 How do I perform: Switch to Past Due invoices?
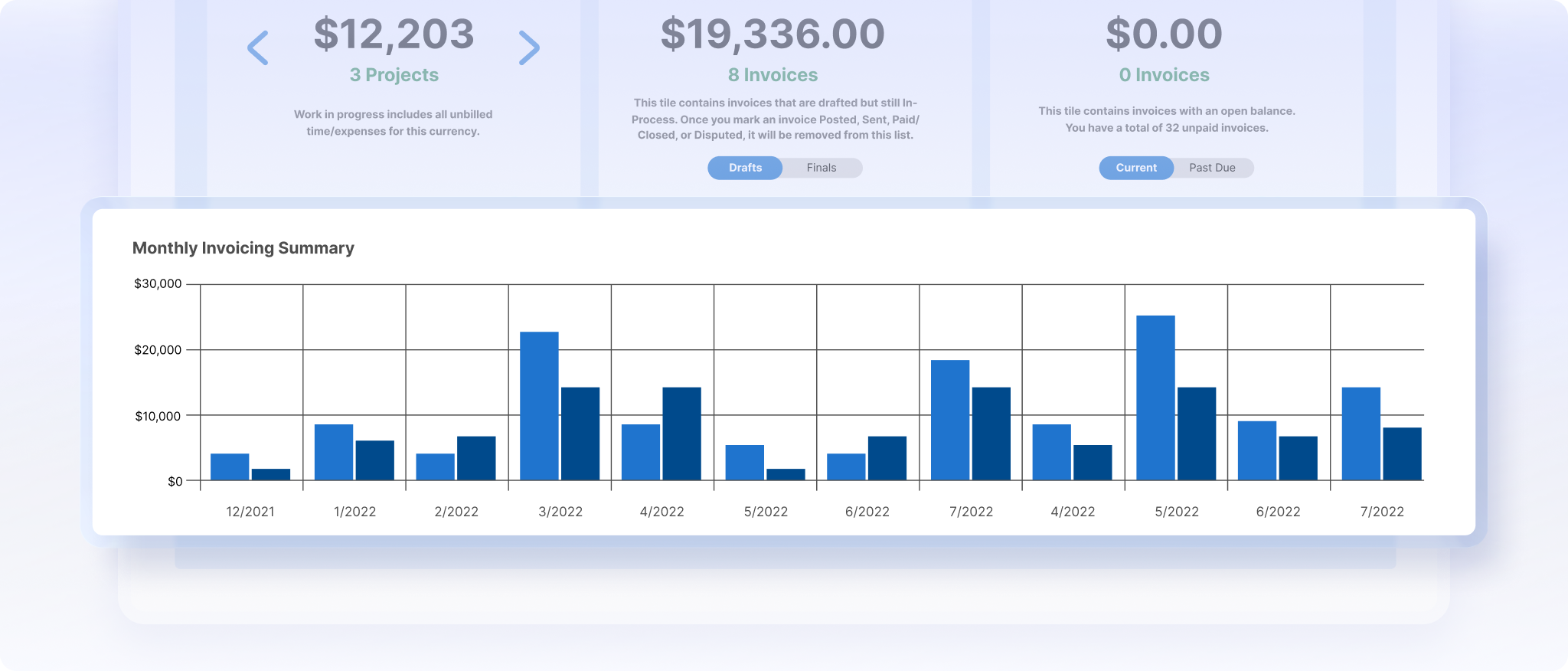(1212, 168)
